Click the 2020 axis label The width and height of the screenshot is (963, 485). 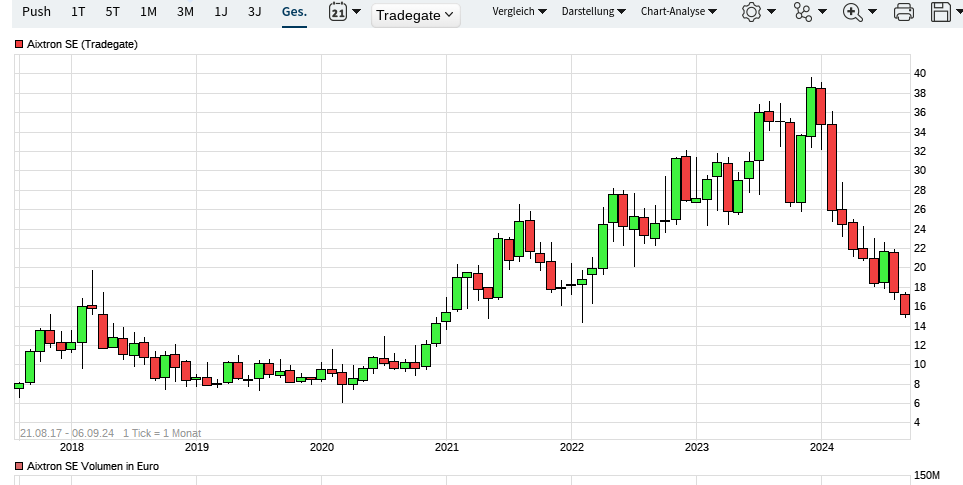click(322, 447)
